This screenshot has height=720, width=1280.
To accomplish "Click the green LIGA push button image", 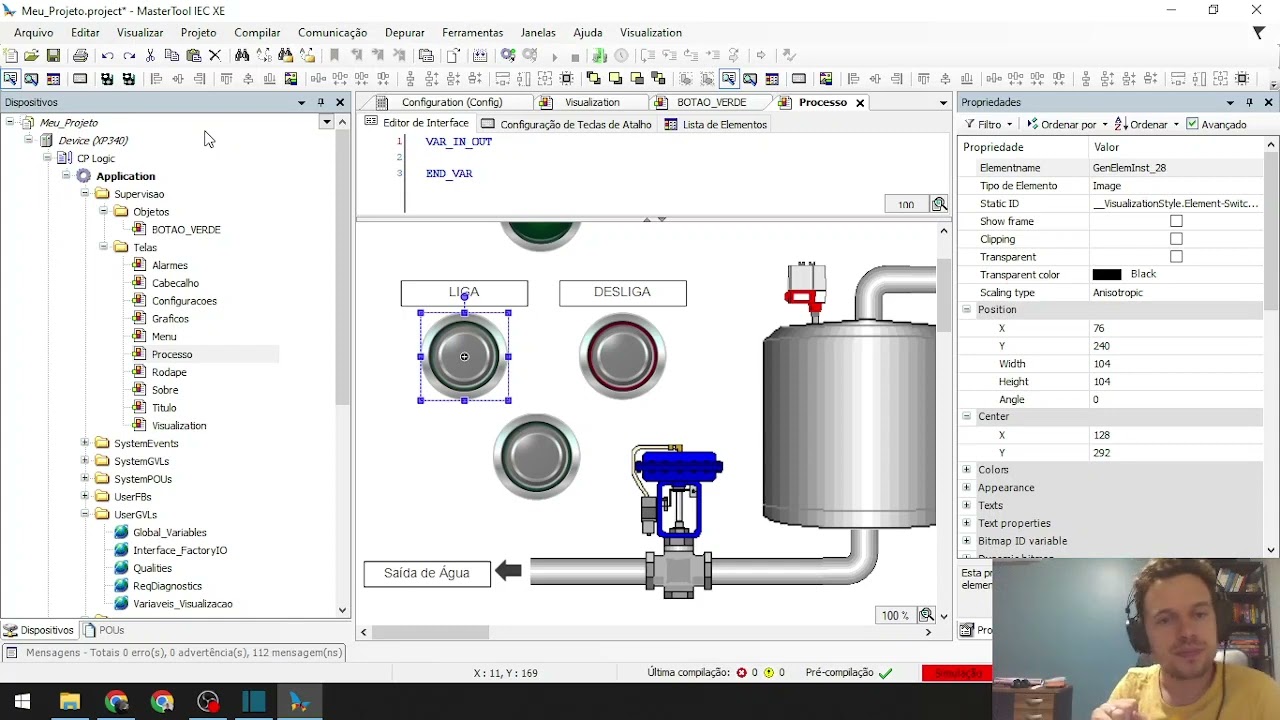I will [x=464, y=356].
